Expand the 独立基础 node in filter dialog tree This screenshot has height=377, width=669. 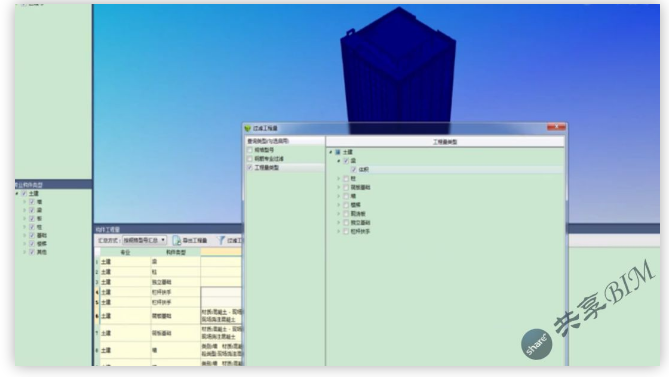pyautogui.click(x=339, y=223)
